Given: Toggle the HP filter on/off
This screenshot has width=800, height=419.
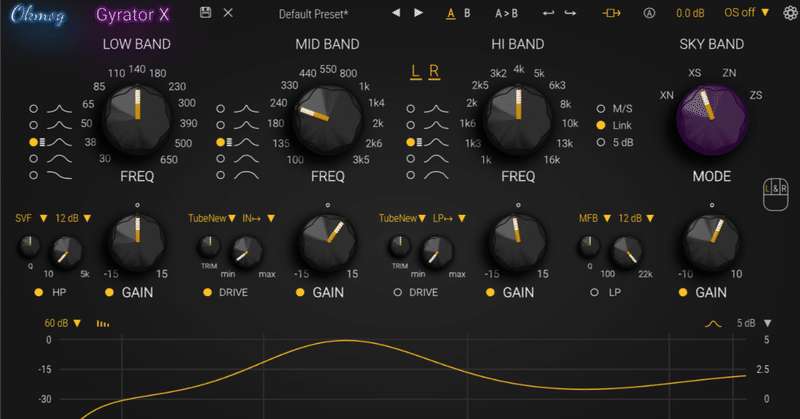Looking at the screenshot, I should pos(39,292).
